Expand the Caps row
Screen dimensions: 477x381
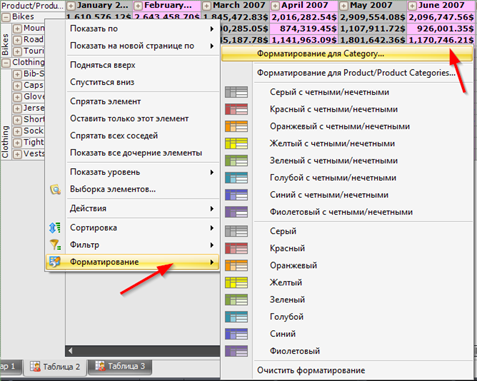[x=17, y=86]
